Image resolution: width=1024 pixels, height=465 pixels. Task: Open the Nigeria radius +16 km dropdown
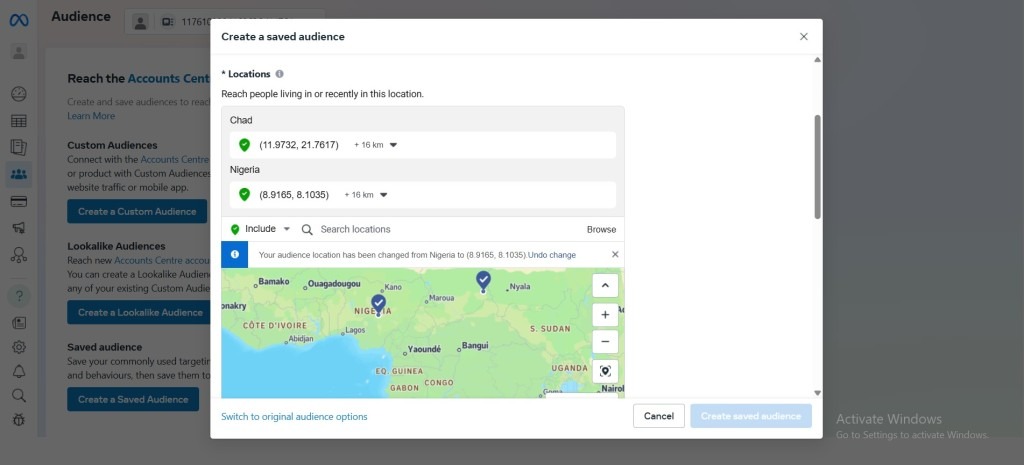(366, 195)
